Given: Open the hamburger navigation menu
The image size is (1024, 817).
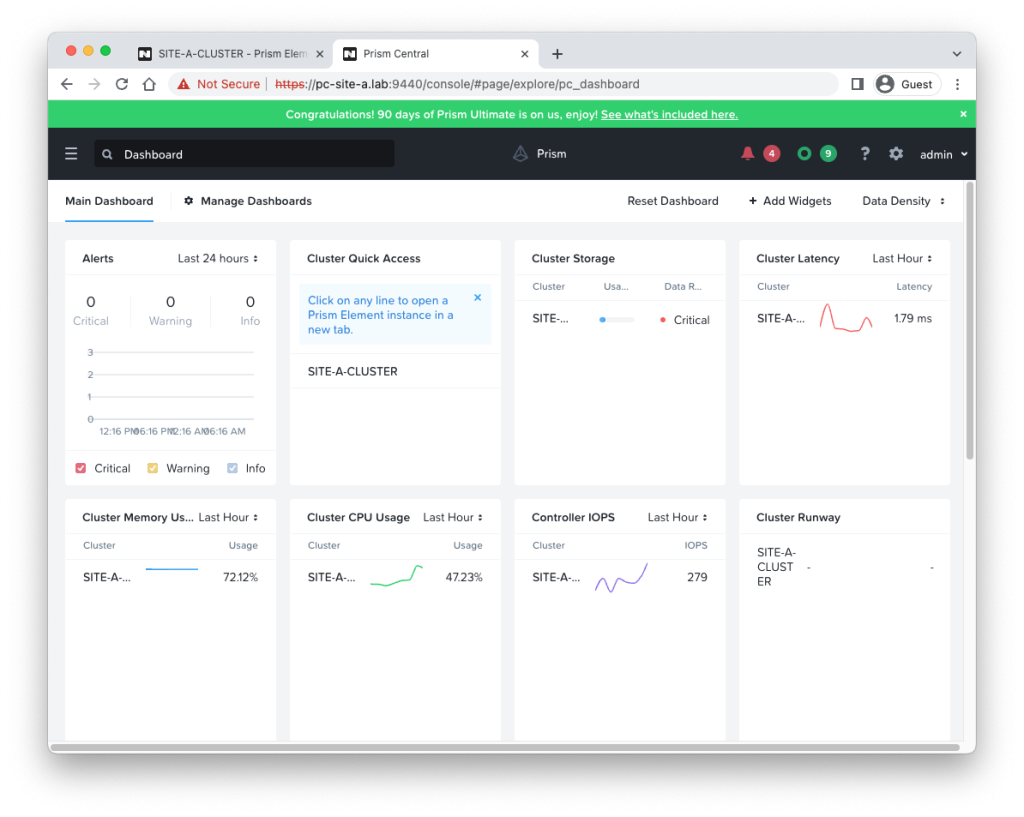Looking at the screenshot, I should [71, 154].
